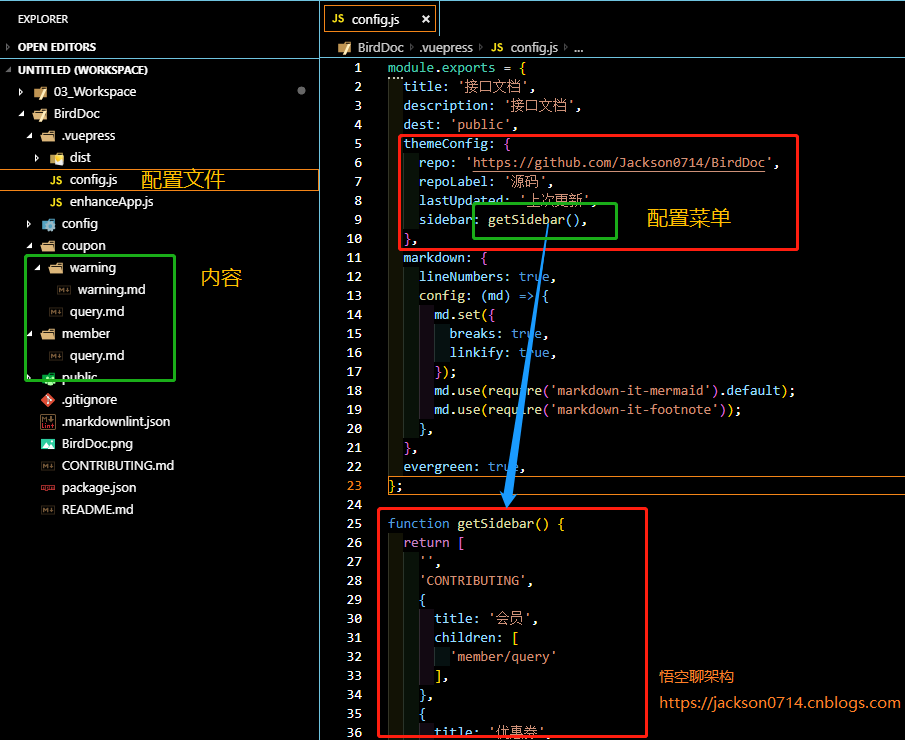The width and height of the screenshot is (905, 740).
Task: Open BirdDoc.png from the file tree
Action: click(97, 444)
